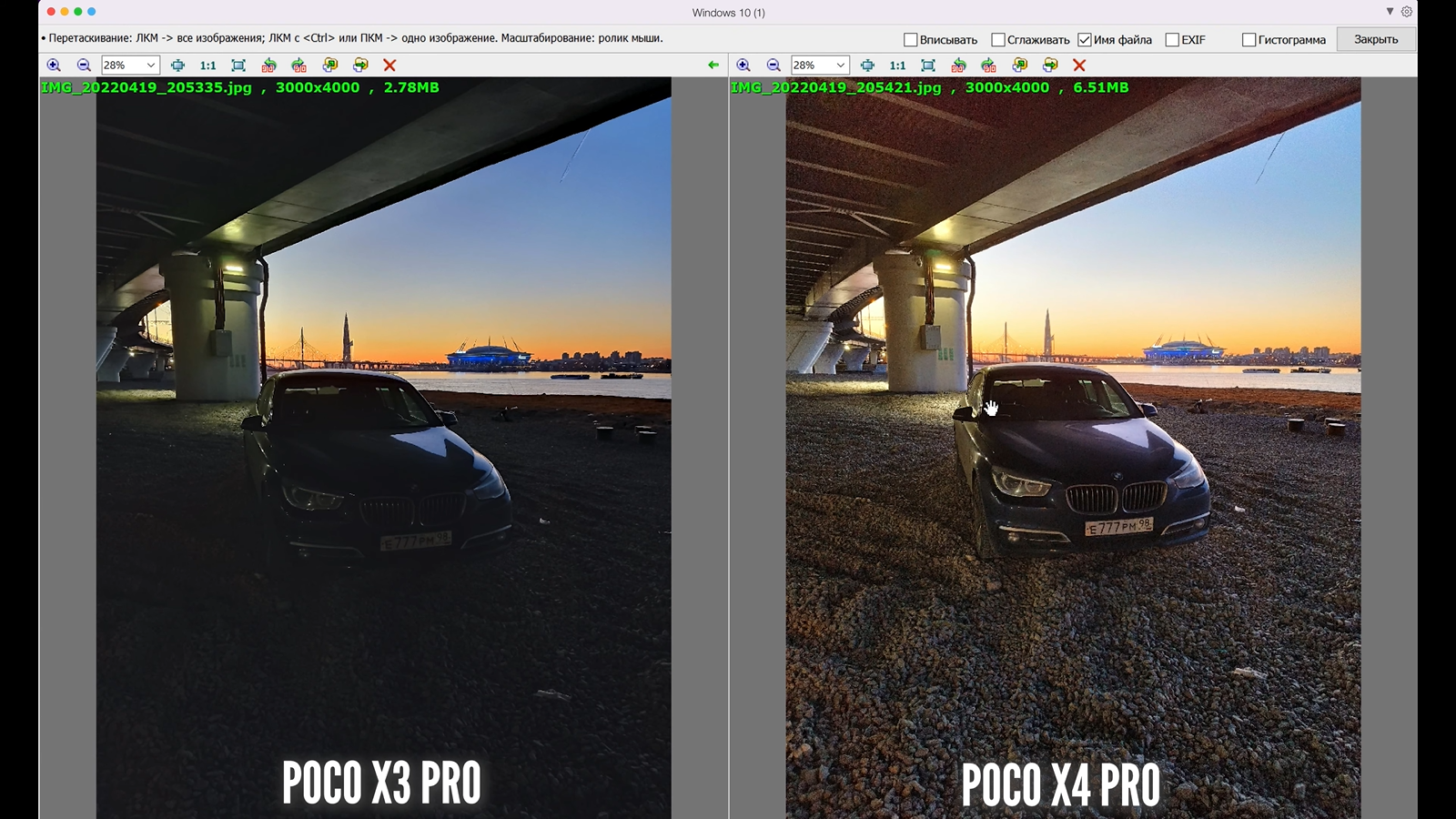
Task: Click filename IMG_20220419_205421.jpg label
Action: tap(836, 87)
